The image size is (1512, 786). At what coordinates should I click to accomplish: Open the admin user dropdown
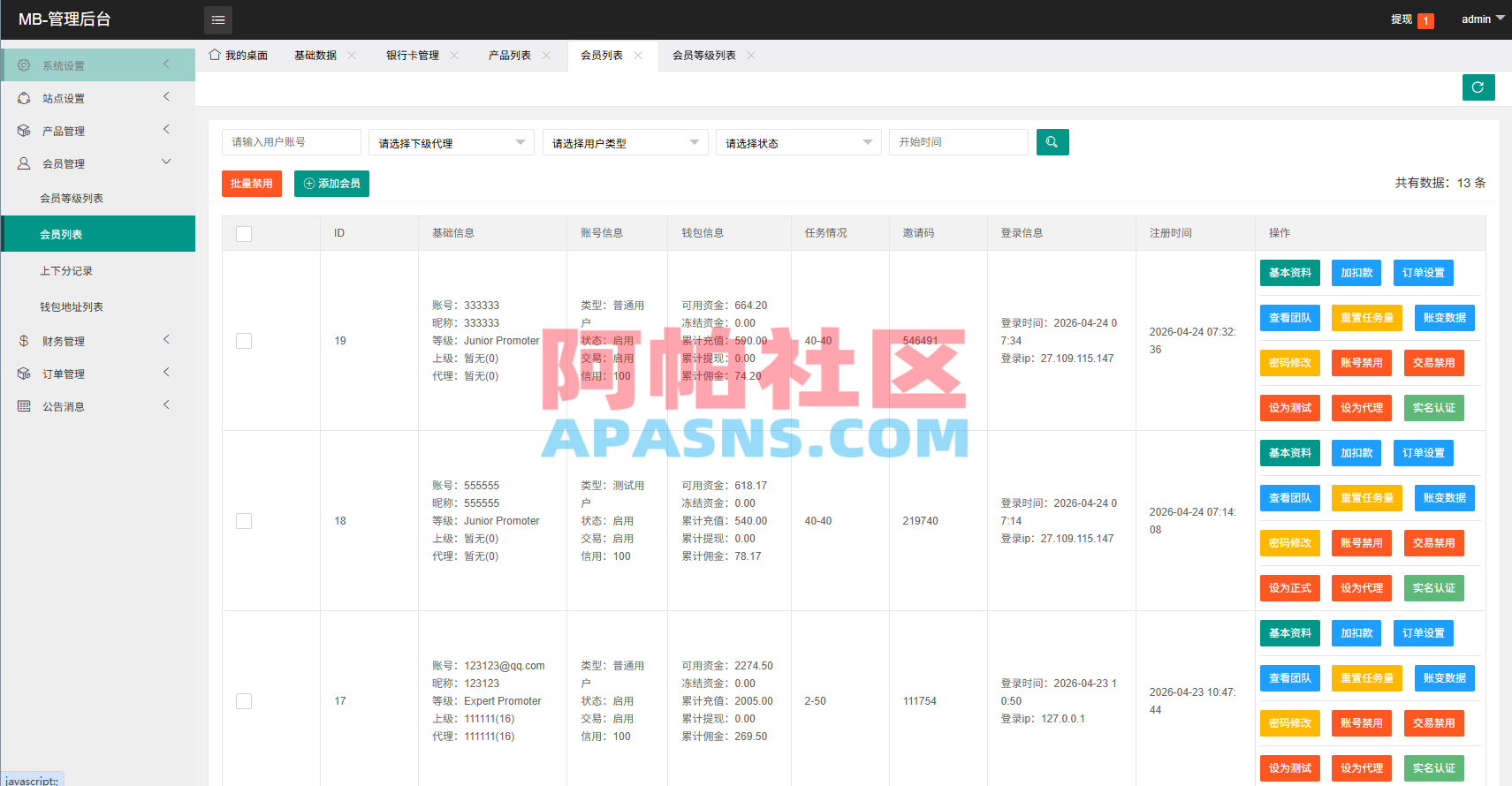pos(1483,19)
